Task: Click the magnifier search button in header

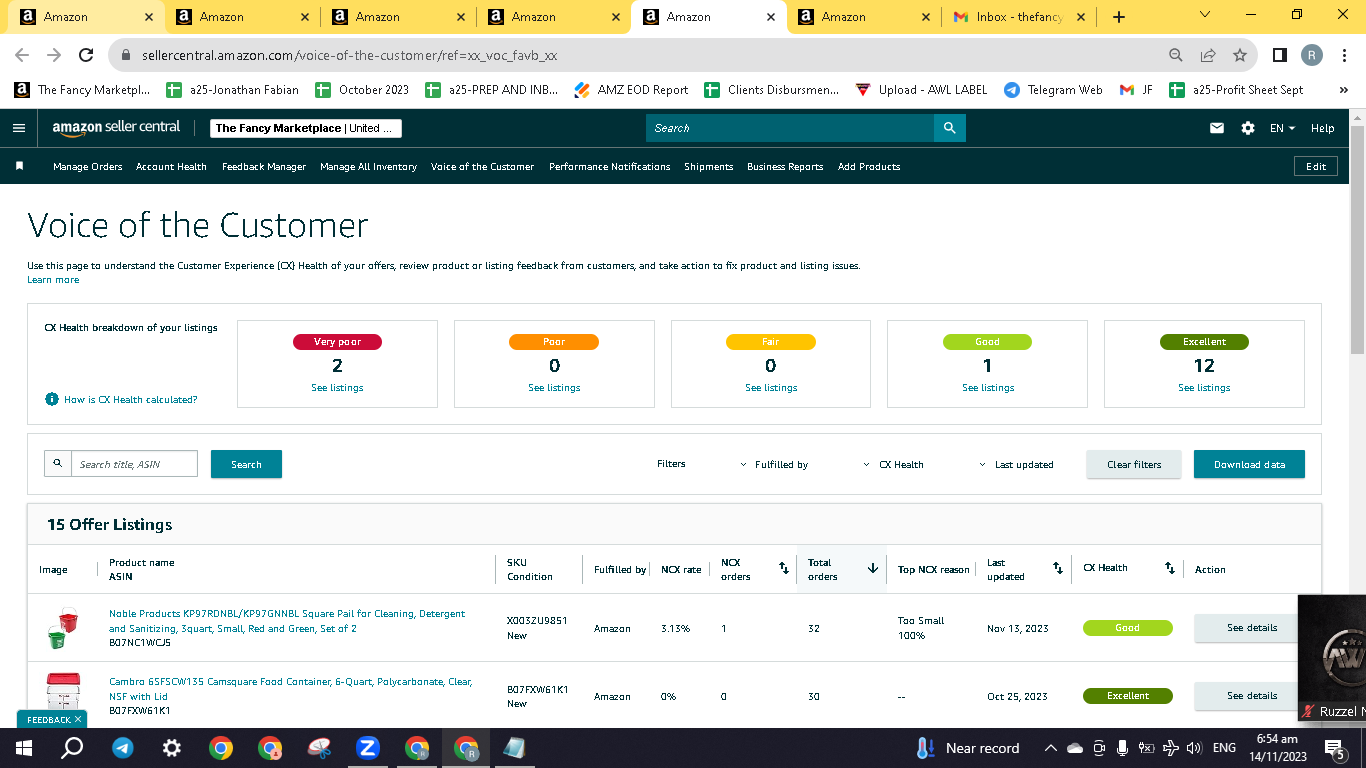Action: (949, 128)
